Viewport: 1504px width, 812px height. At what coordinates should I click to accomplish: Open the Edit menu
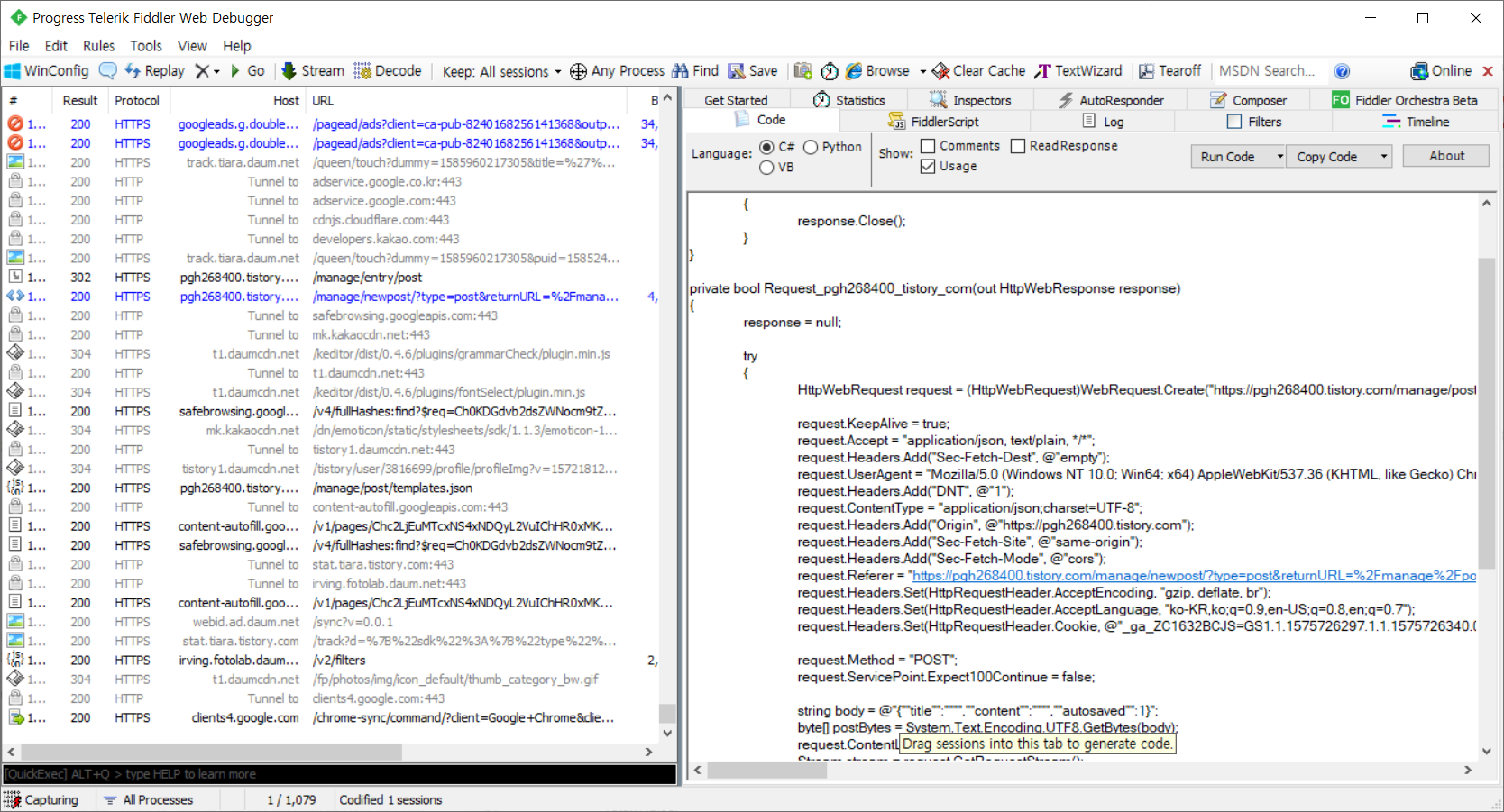[56, 46]
